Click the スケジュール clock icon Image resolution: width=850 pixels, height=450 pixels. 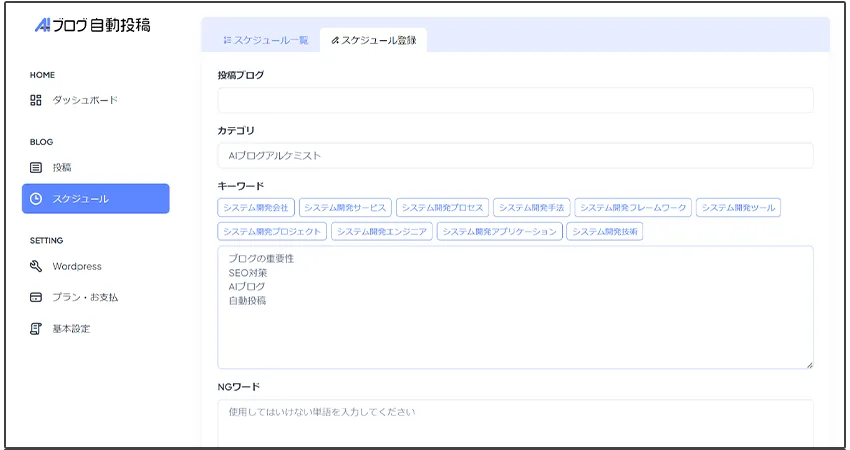click(x=36, y=199)
